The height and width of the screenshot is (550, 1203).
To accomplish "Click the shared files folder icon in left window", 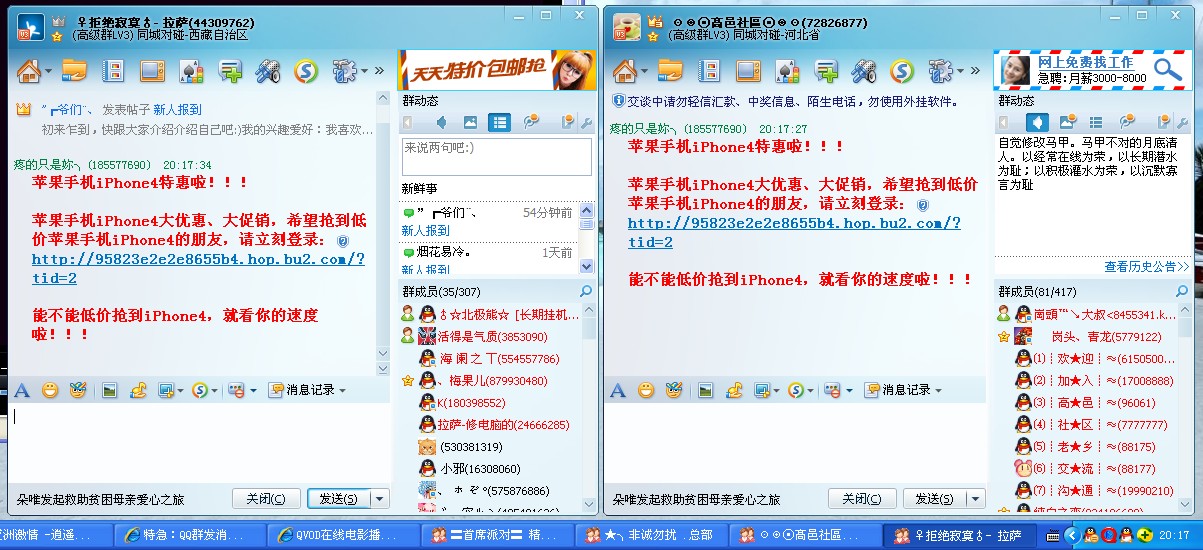I will (x=74, y=71).
